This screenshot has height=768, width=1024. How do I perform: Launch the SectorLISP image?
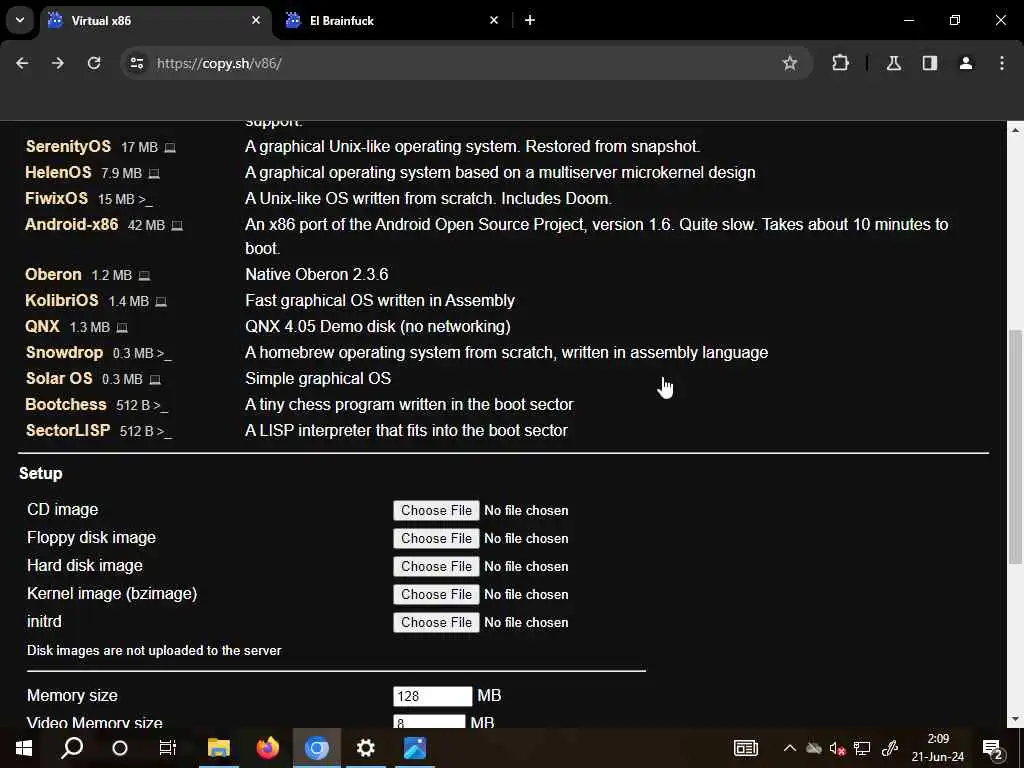tap(68, 431)
